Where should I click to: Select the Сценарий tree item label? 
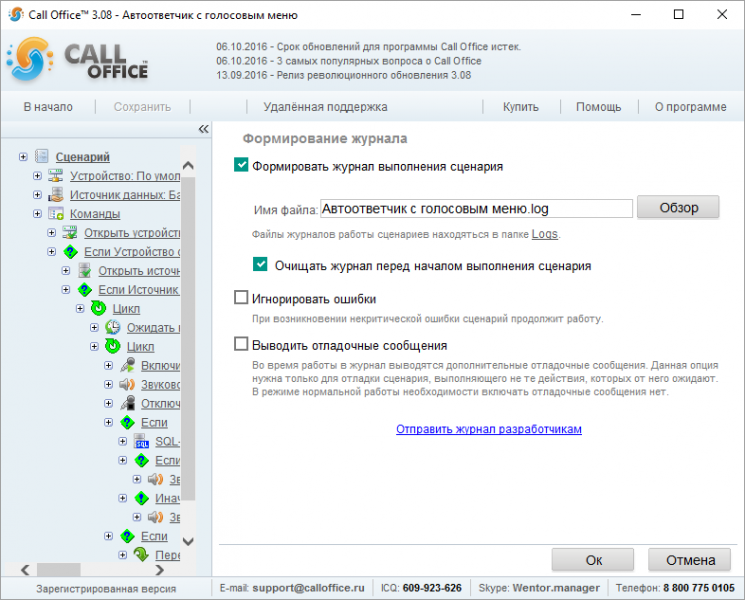[x=83, y=156]
